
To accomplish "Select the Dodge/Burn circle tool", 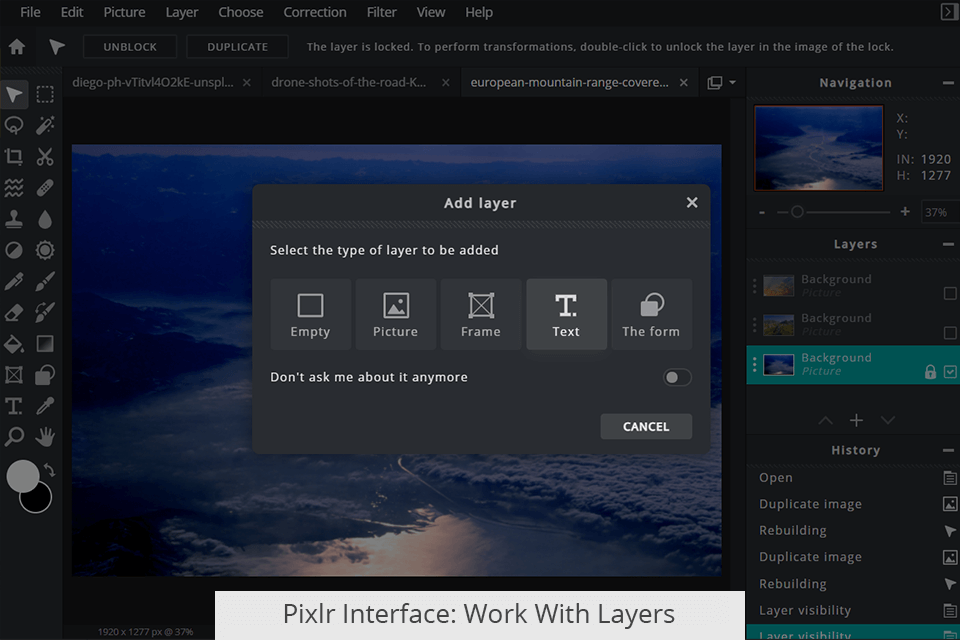I will pos(13,250).
